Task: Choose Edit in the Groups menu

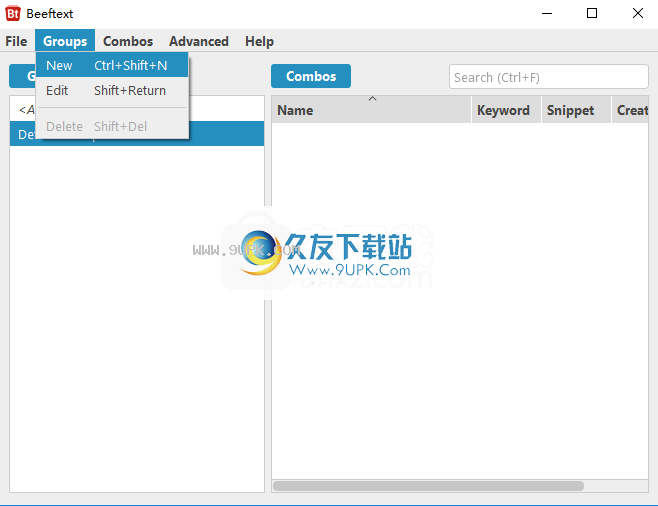Action: pos(112,91)
